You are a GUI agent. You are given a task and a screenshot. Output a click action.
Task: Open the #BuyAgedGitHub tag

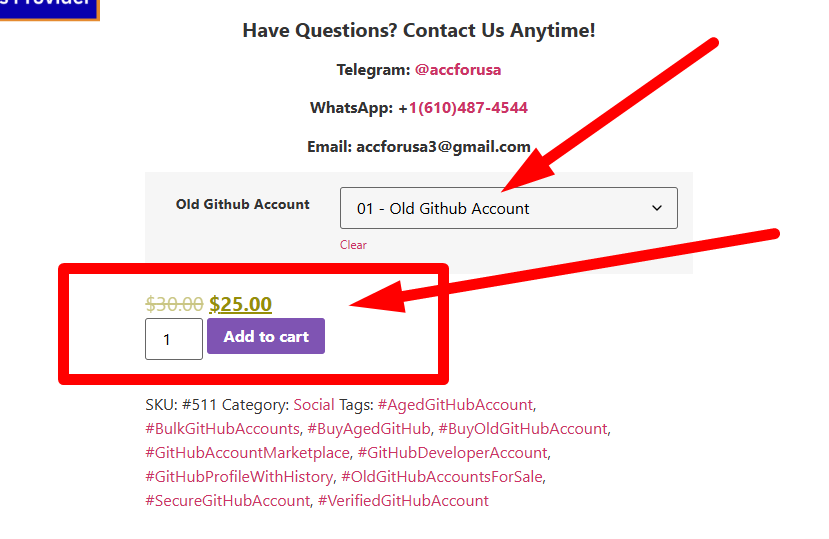[x=369, y=429]
